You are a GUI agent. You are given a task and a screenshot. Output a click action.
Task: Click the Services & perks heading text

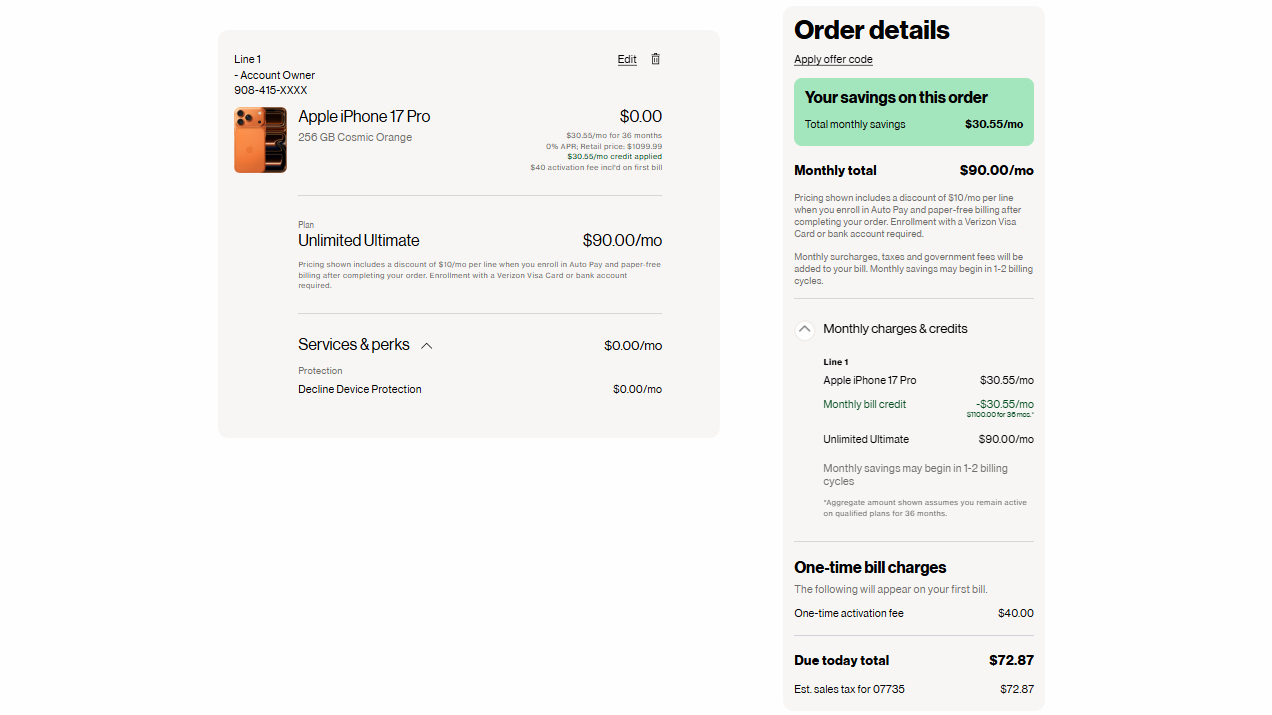[x=354, y=345]
